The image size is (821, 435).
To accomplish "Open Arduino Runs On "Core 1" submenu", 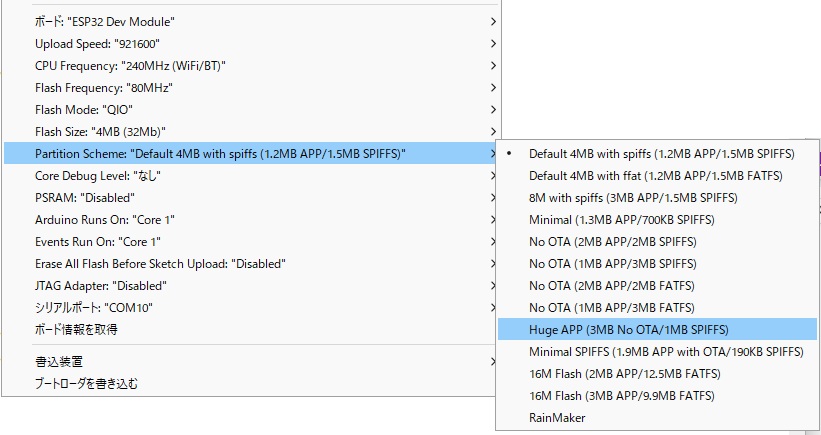I will tap(250, 219).
